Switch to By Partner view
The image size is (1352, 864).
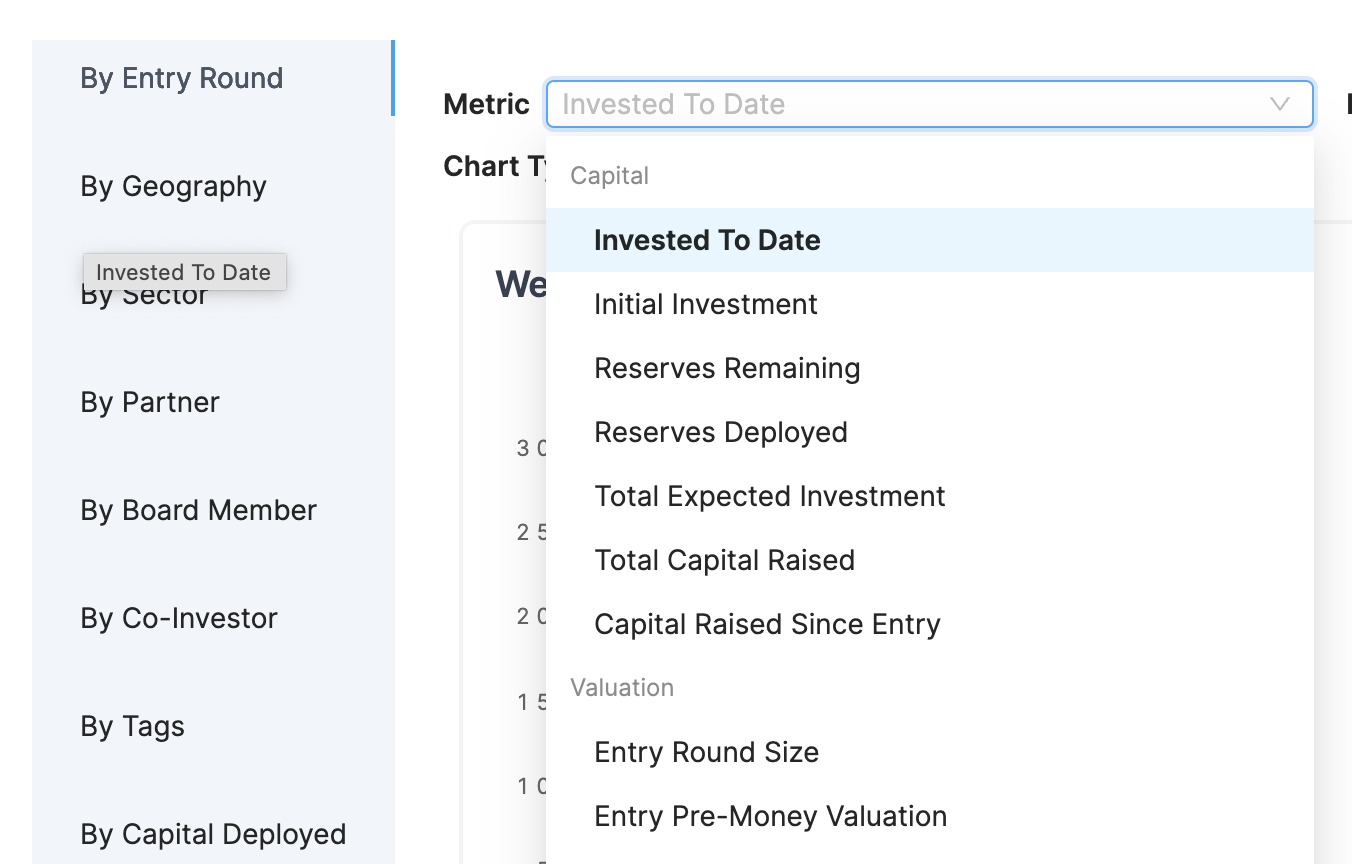pyautogui.click(x=150, y=402)
